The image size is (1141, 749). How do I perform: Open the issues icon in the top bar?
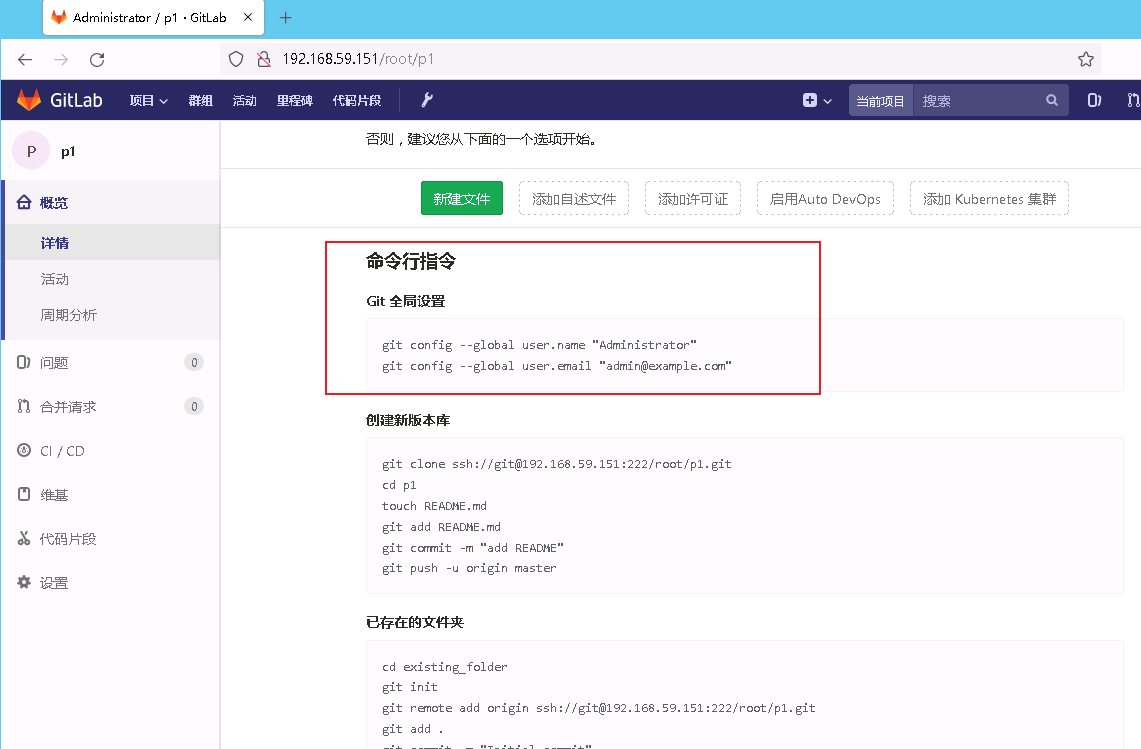tap(1093, 100)
